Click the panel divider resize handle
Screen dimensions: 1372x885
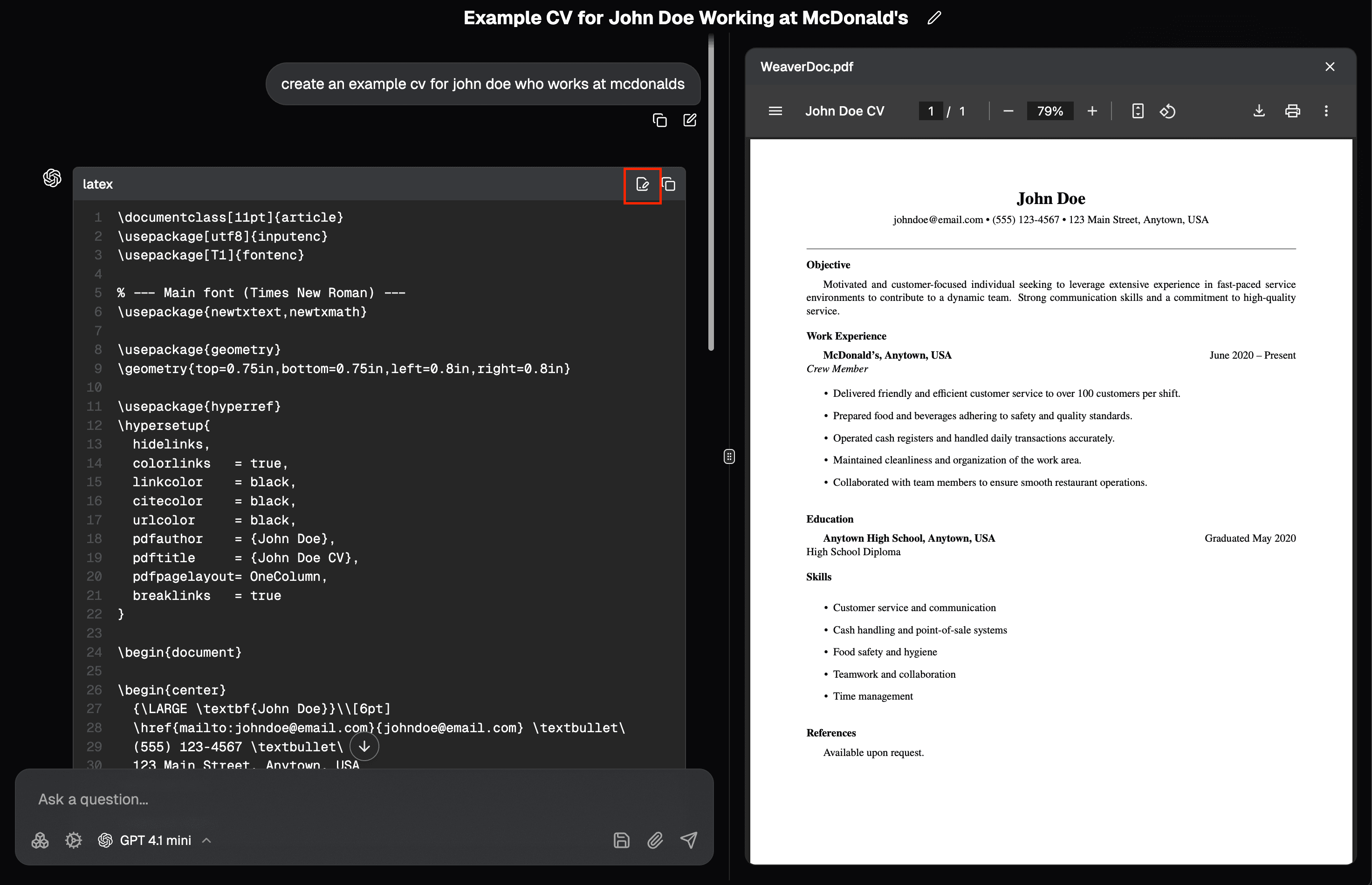tap(729, 457)
